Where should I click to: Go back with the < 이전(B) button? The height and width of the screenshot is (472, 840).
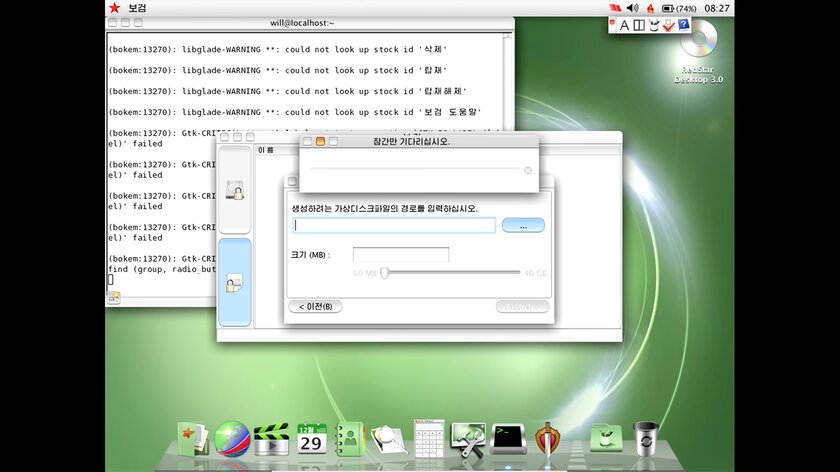pos(316,306)
